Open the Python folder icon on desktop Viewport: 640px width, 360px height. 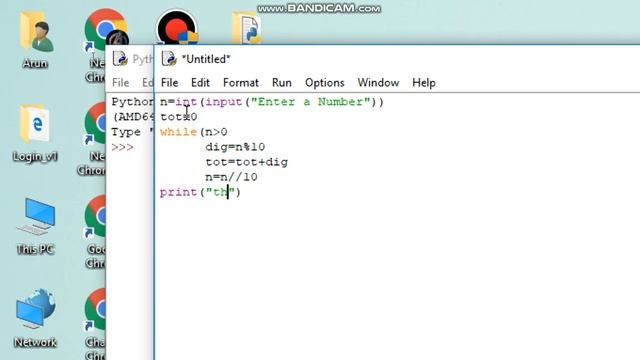click(246, 28)
